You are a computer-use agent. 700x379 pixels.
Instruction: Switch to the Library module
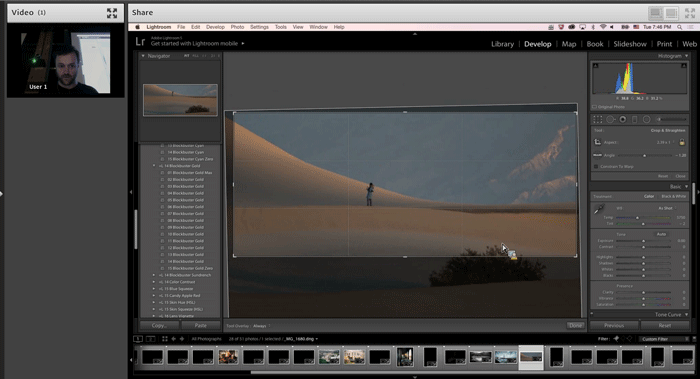tap(502, 44)
